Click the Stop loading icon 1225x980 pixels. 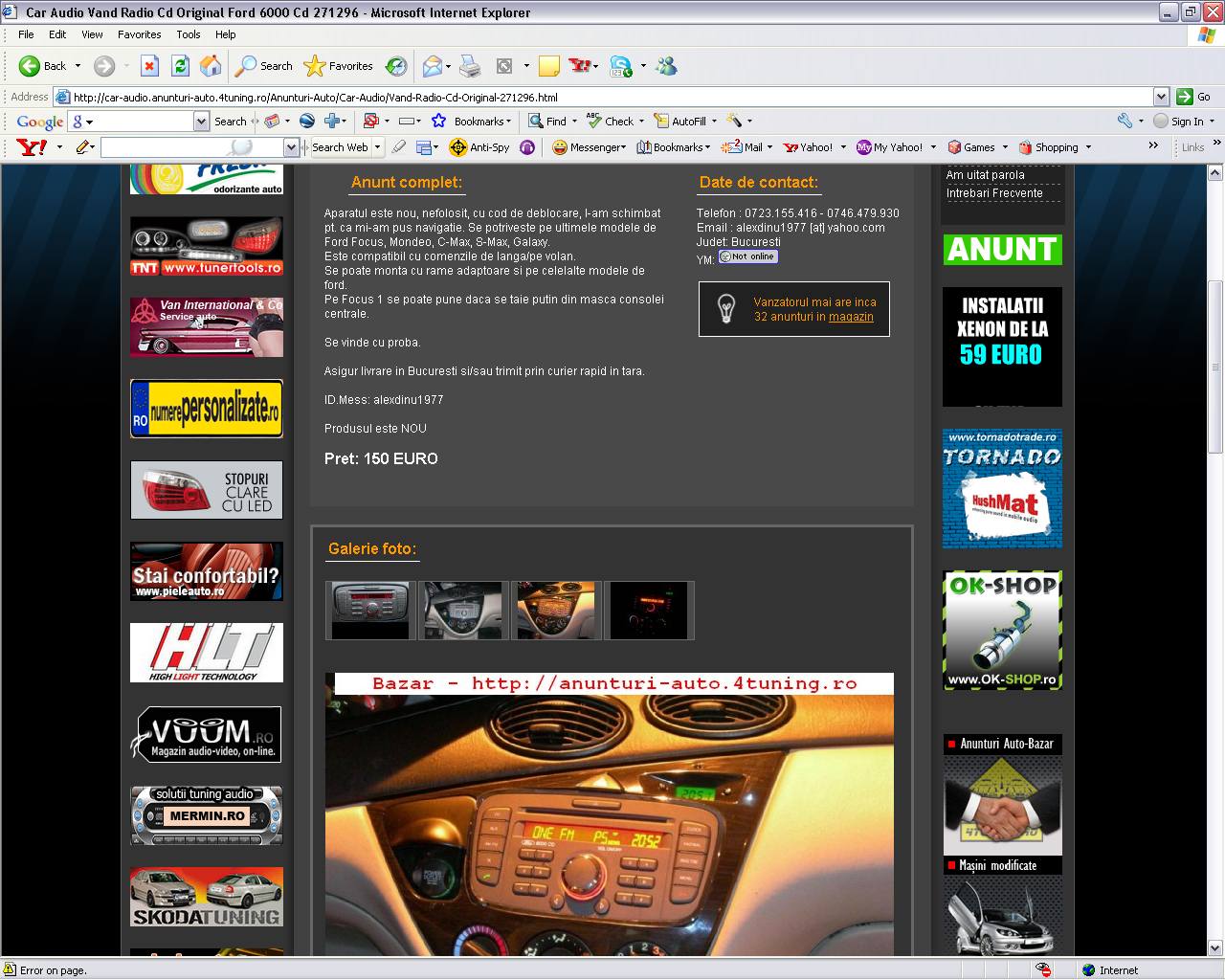point(149,66)
